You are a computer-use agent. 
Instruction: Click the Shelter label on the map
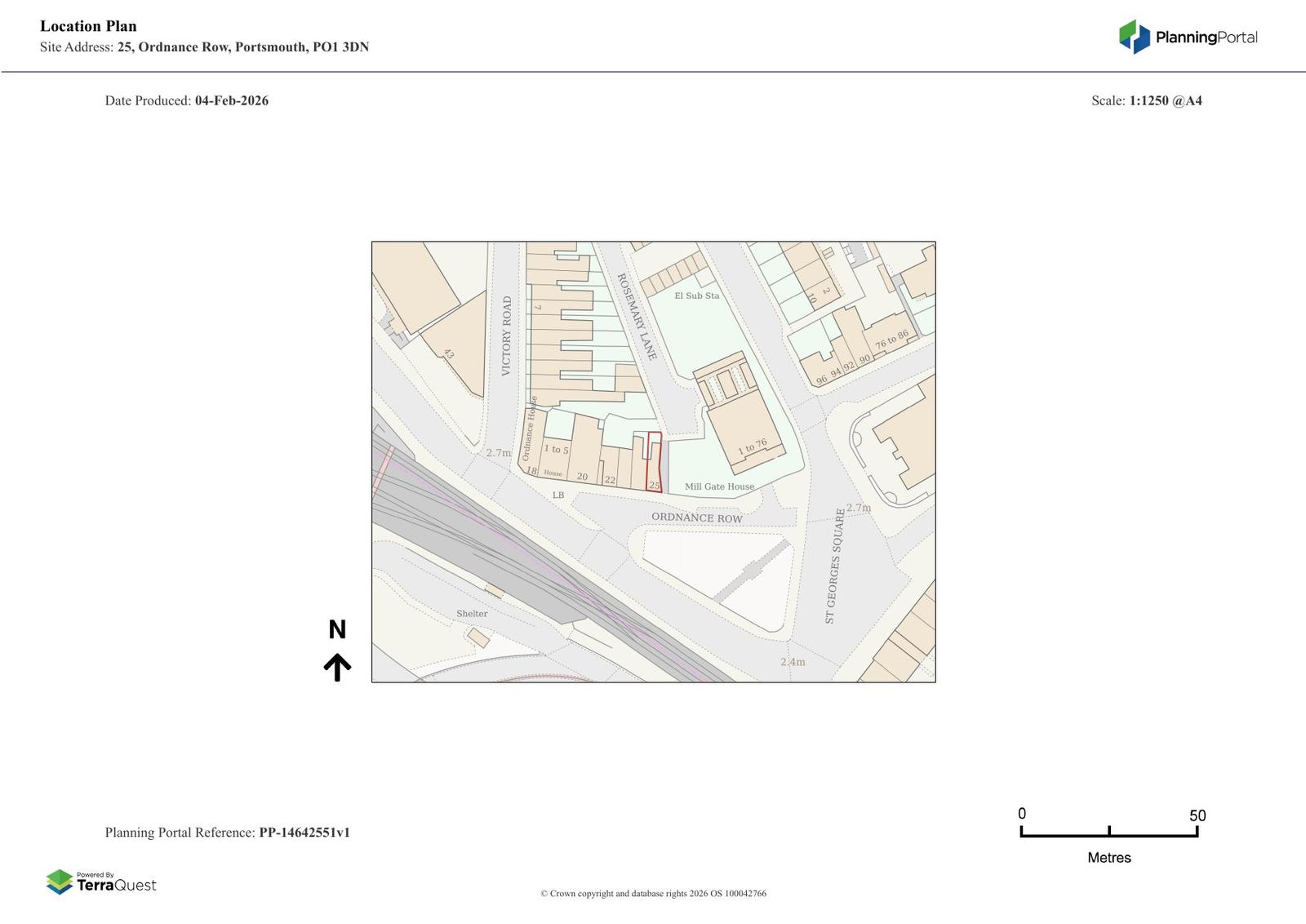coord(472,614)
